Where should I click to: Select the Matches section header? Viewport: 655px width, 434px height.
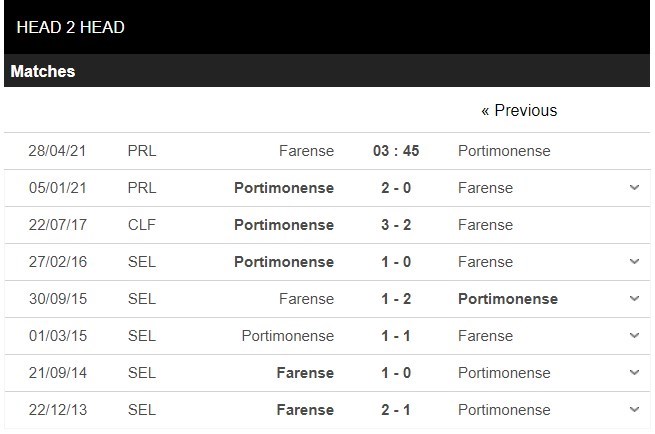43,72
